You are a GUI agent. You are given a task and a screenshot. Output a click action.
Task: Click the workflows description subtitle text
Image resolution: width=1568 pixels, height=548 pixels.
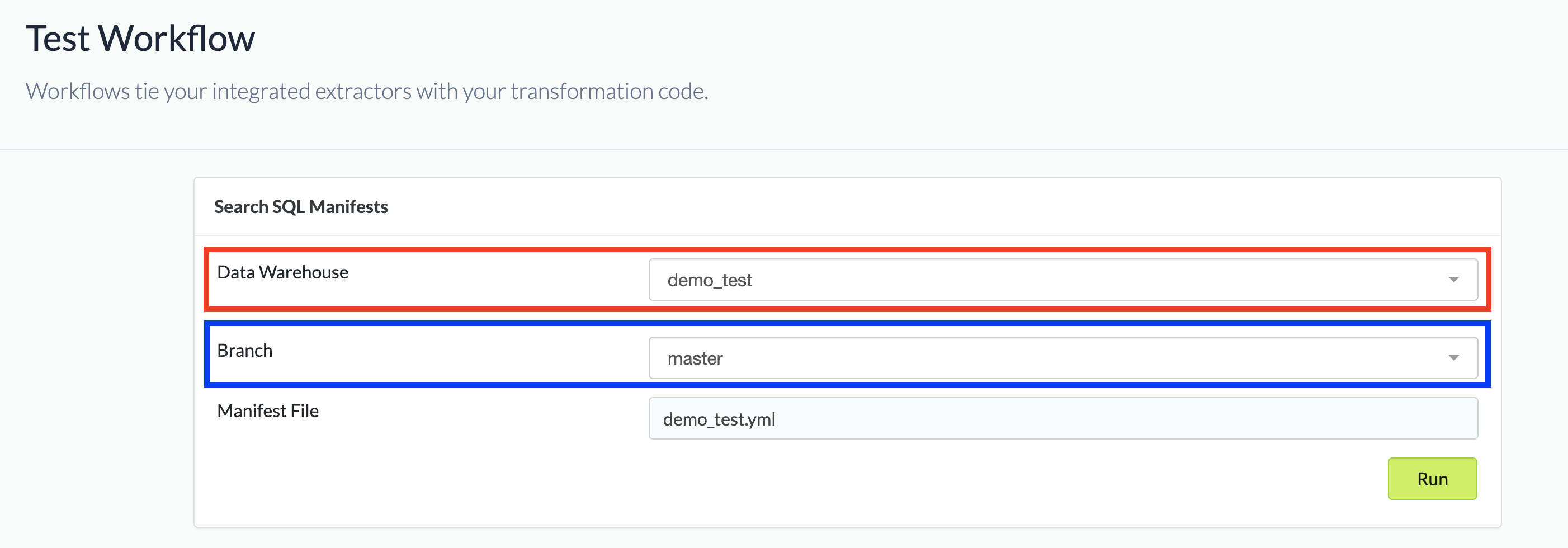[366, 91]
